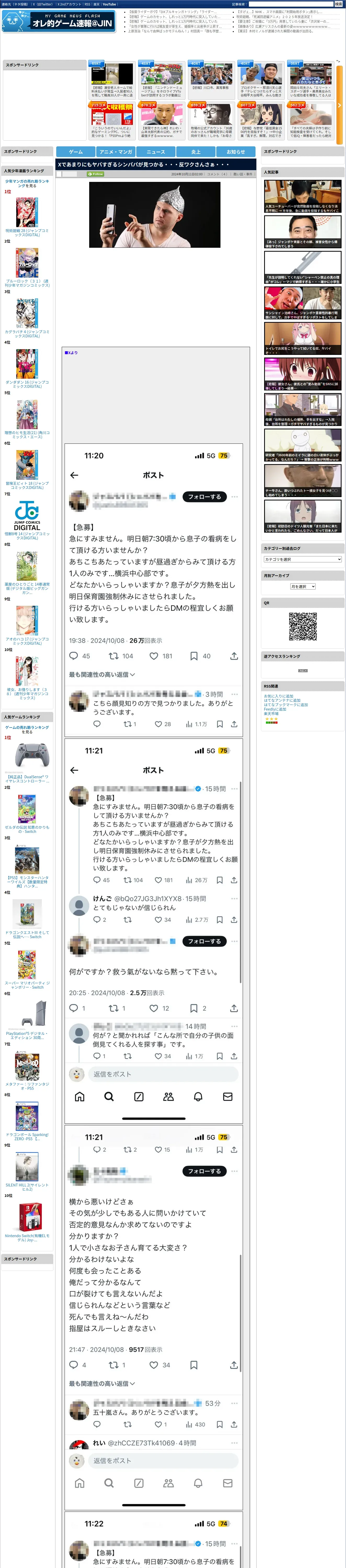Viewport: 346px width, 1568px height.
Task: Click the search magnifier in X bottom bar
Action: [109, 1096]
